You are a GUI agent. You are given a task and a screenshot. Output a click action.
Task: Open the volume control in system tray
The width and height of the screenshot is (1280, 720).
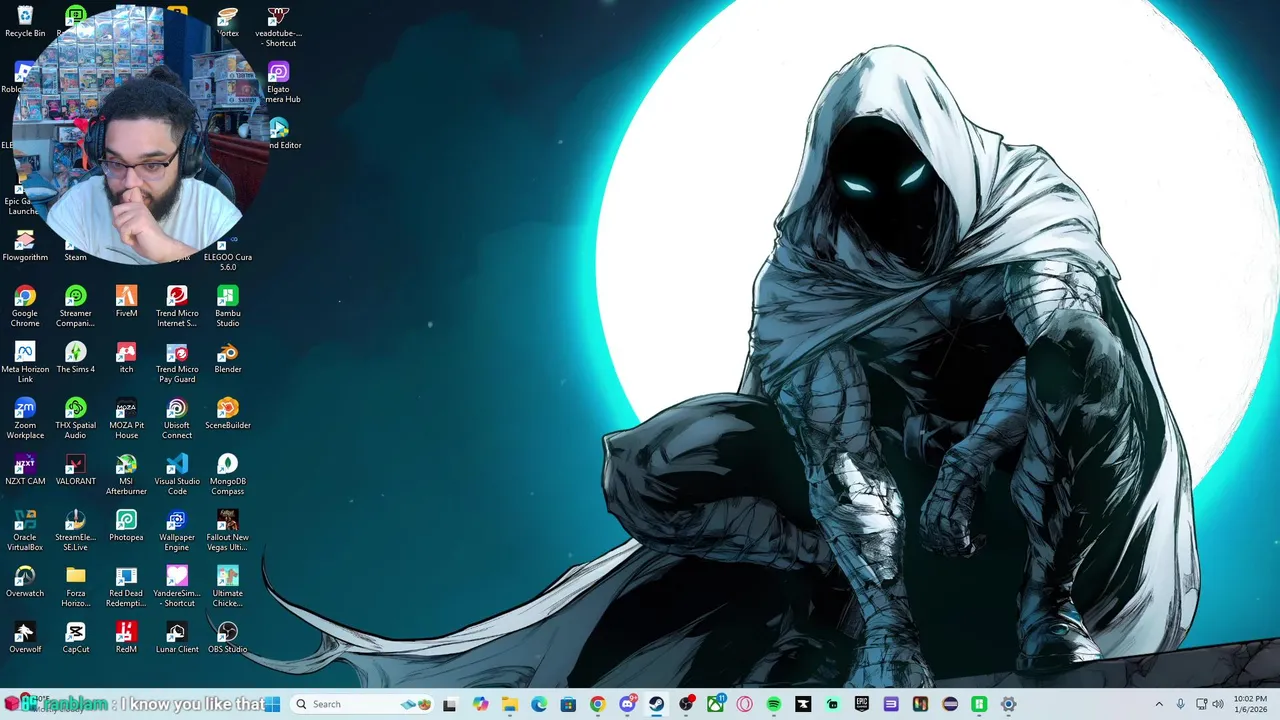1218,704
